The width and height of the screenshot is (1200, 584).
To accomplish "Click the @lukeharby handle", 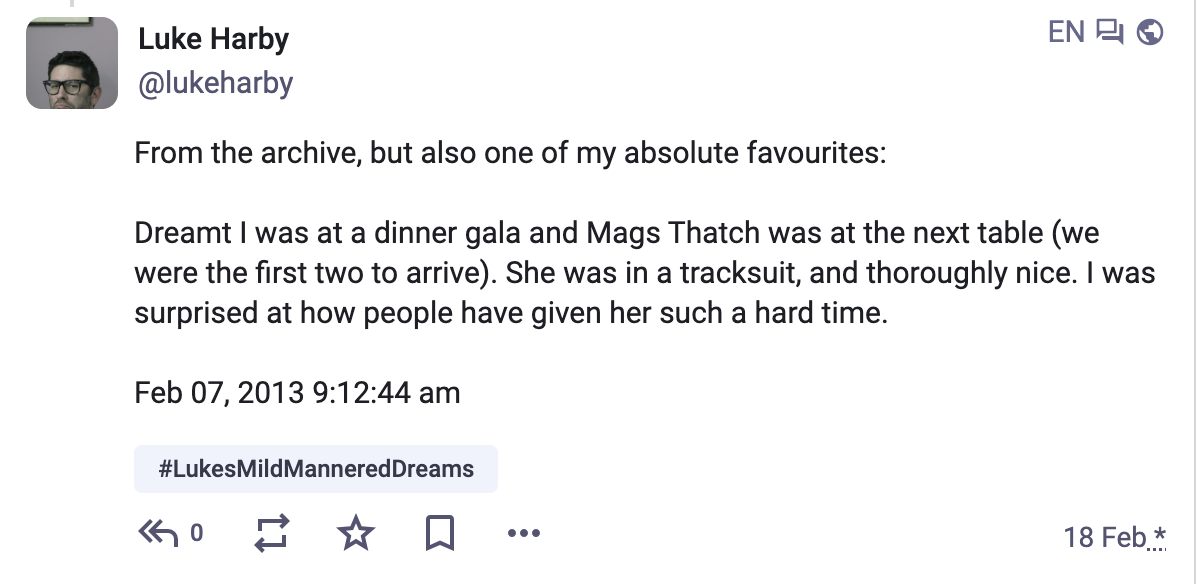I will click(x=215, y=82).
